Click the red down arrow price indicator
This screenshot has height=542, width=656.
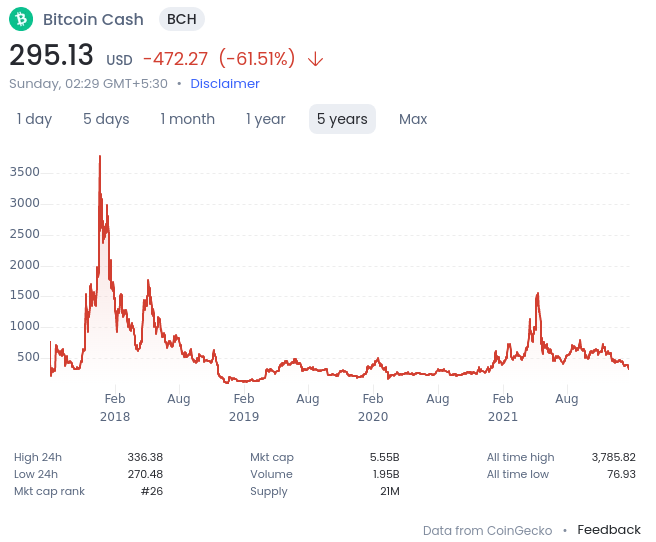pyautogui.click(x=315, y=59)
